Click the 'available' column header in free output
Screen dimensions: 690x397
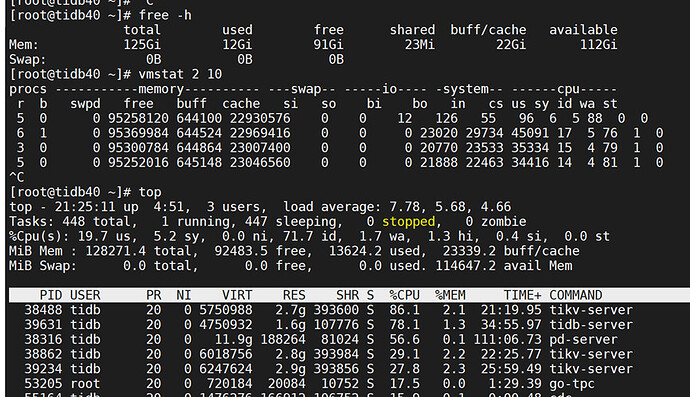[x=583, y=30]
